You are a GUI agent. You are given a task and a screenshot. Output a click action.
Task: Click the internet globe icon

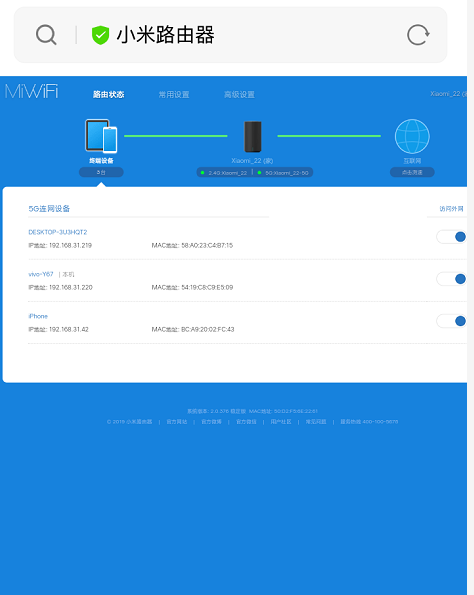point(412,136)
